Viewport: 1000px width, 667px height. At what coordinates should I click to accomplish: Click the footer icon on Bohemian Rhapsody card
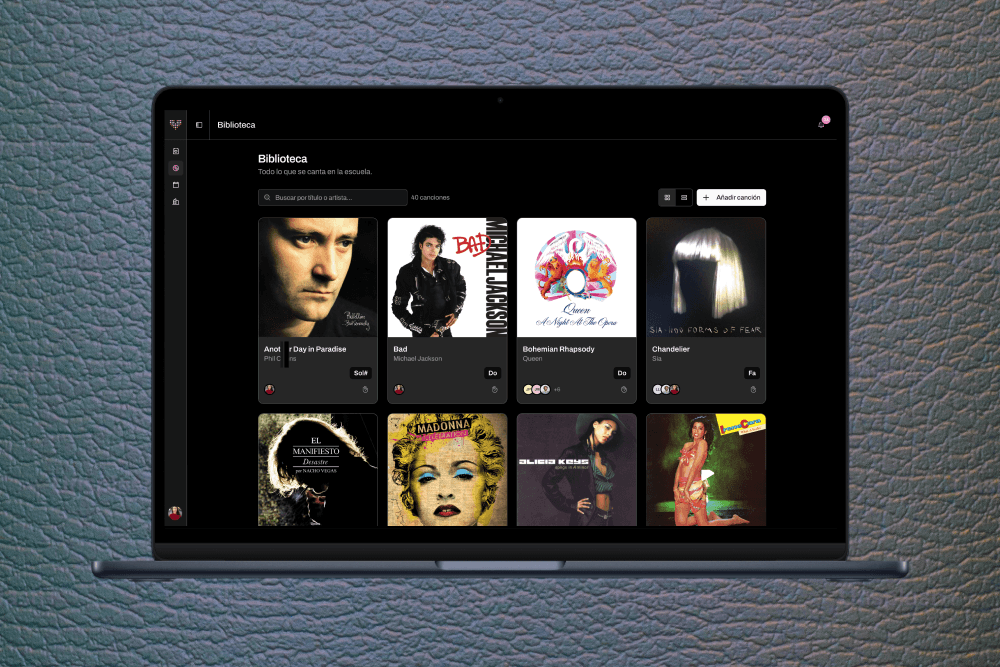[x=624, y=390]
